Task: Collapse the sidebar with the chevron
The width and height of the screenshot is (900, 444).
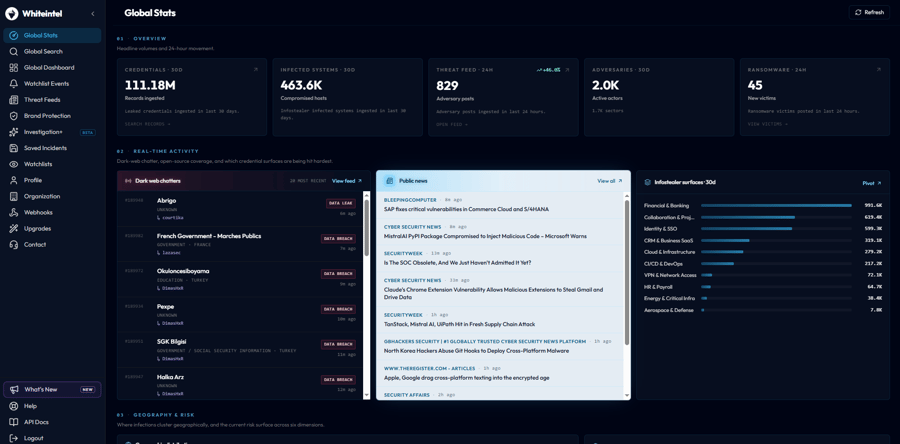Action: [93, 13]
